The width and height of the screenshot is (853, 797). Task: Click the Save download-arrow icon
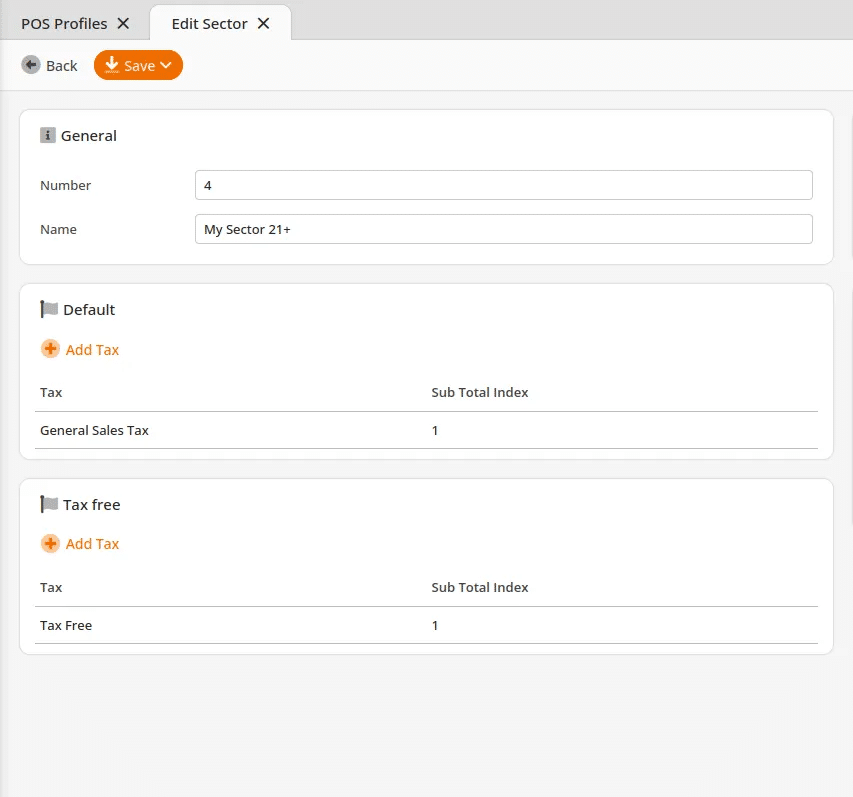point(112,64)
